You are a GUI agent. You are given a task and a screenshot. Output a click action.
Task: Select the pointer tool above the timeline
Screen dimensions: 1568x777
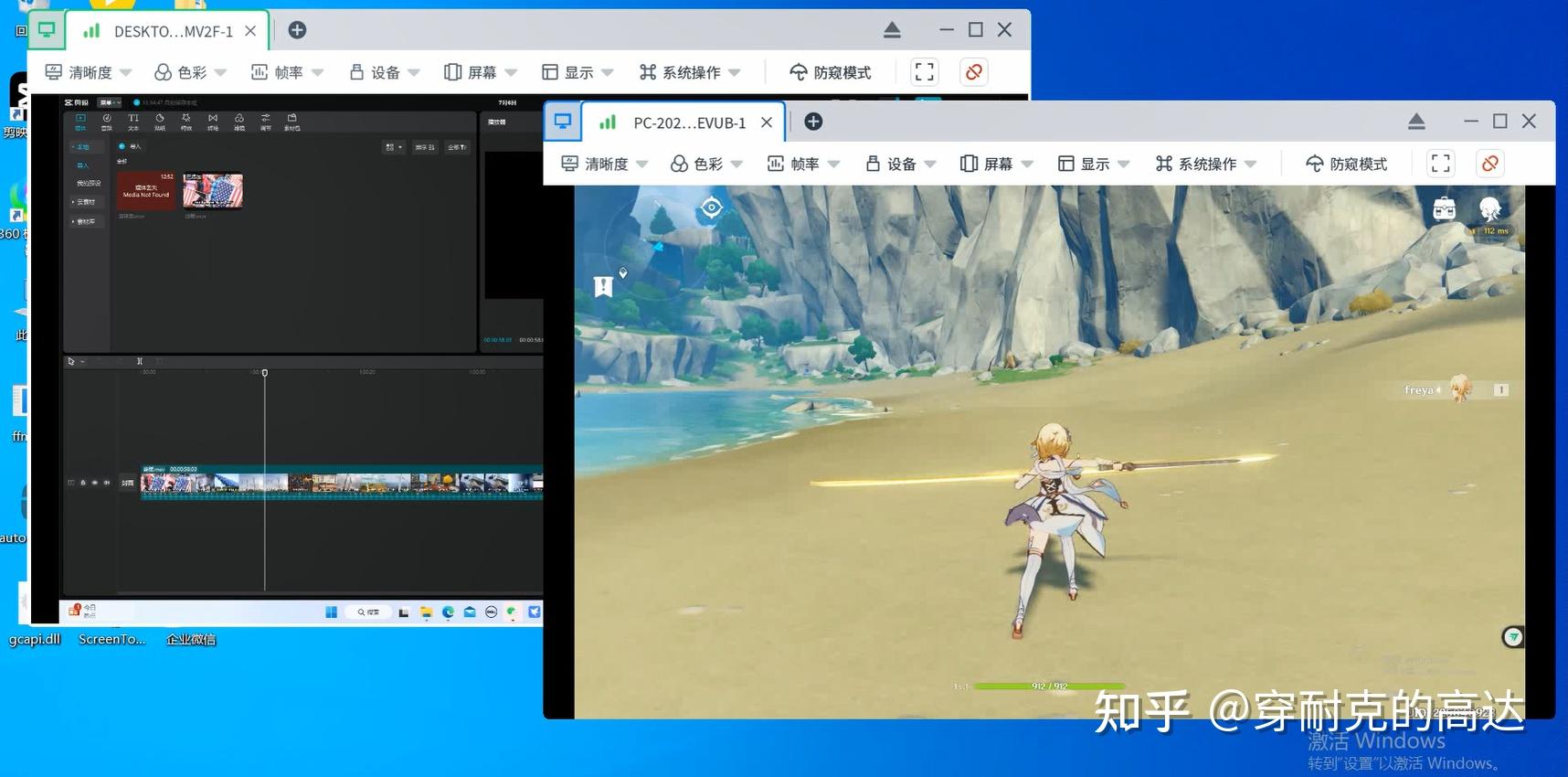(71, 361)
